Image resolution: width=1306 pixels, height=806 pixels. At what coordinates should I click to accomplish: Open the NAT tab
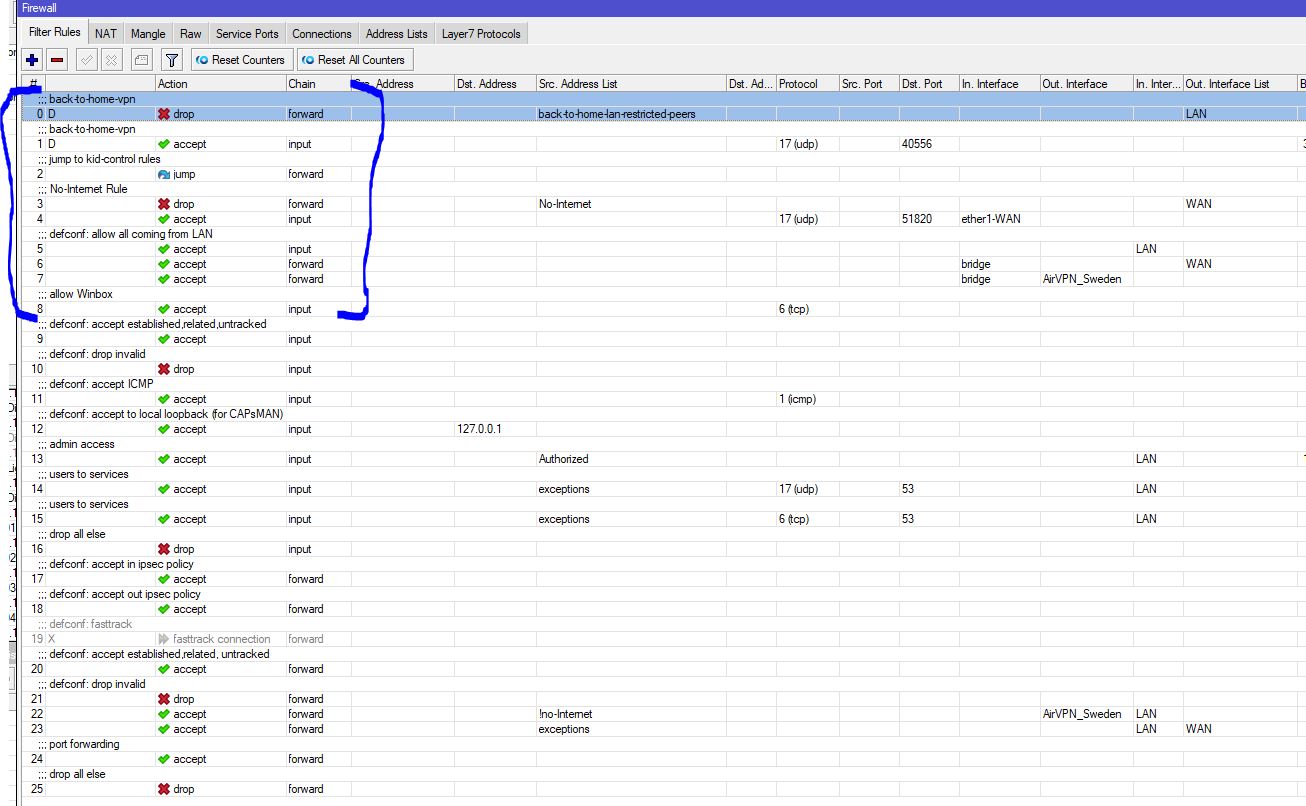tap(106, 34)
